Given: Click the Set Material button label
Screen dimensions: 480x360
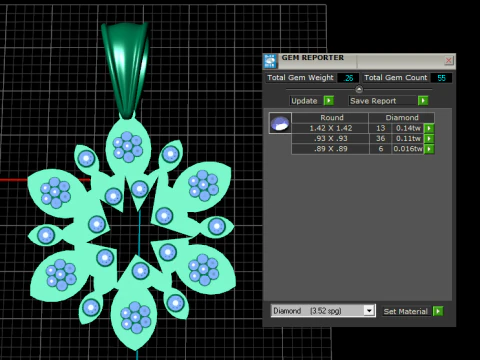Looking at the screenshot, I should 406,311.
